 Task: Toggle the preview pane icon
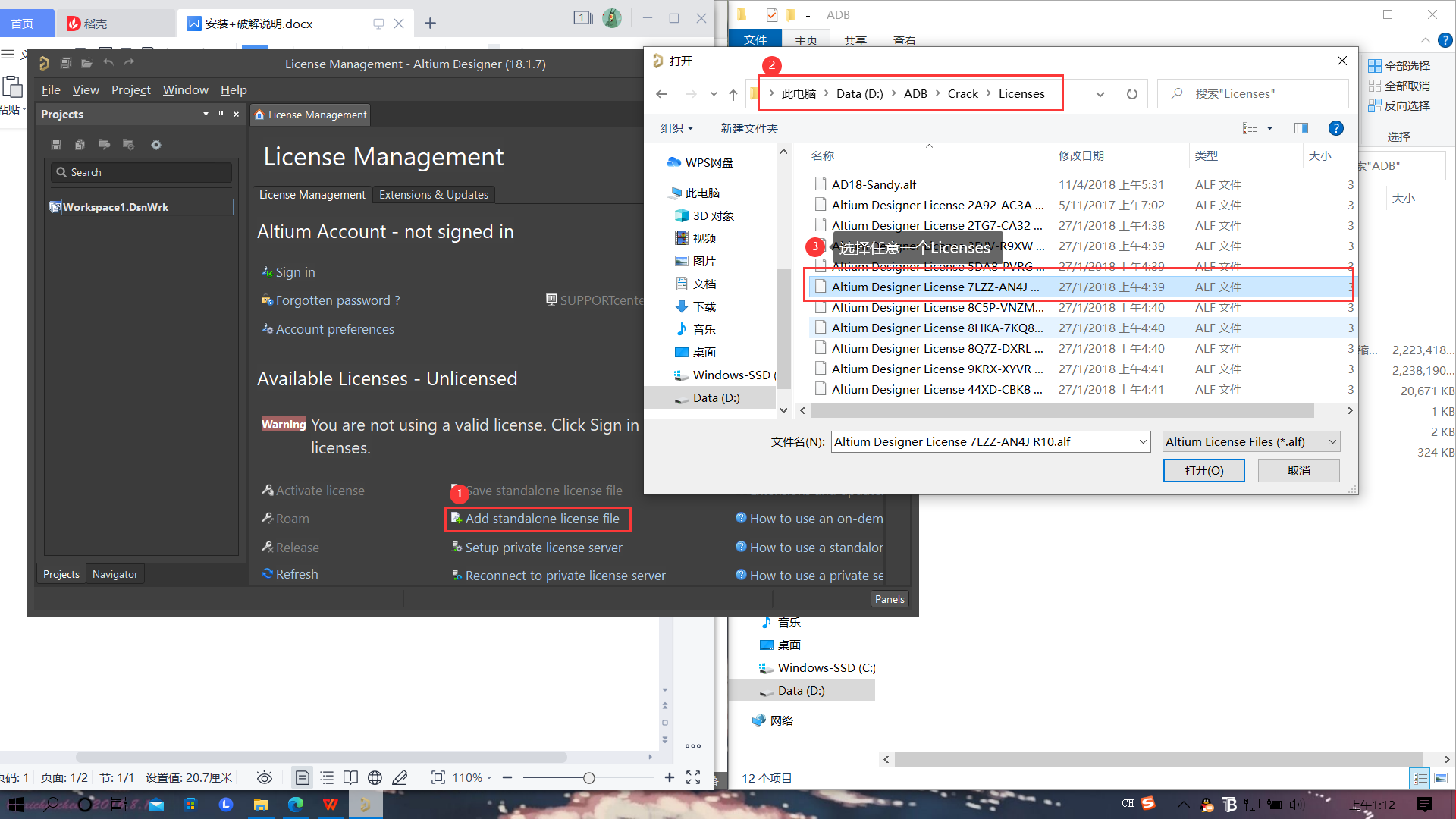(1301, 128)
